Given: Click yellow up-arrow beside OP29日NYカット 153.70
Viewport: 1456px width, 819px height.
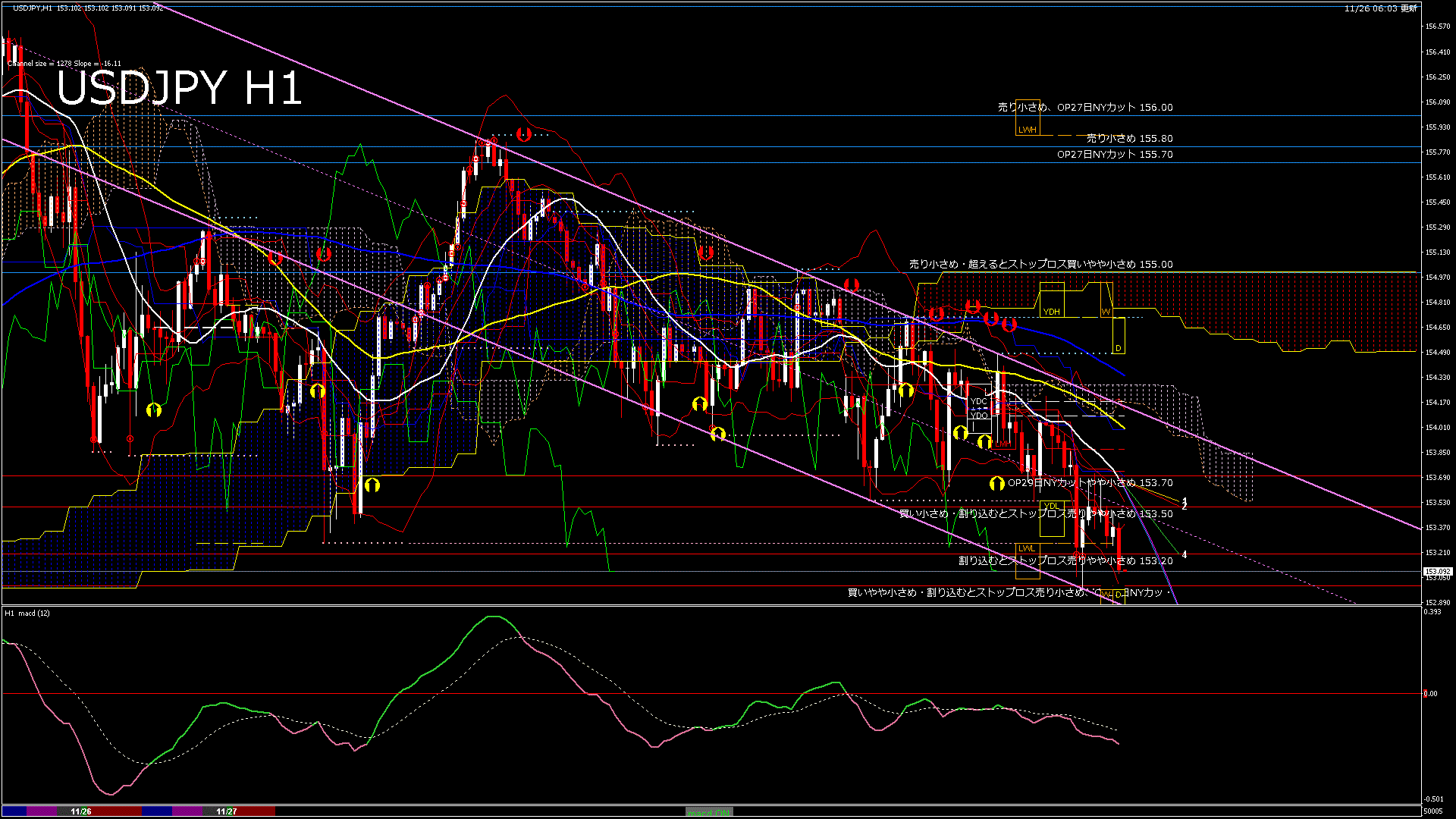Looking at the screenshot, I should (997, 483).
